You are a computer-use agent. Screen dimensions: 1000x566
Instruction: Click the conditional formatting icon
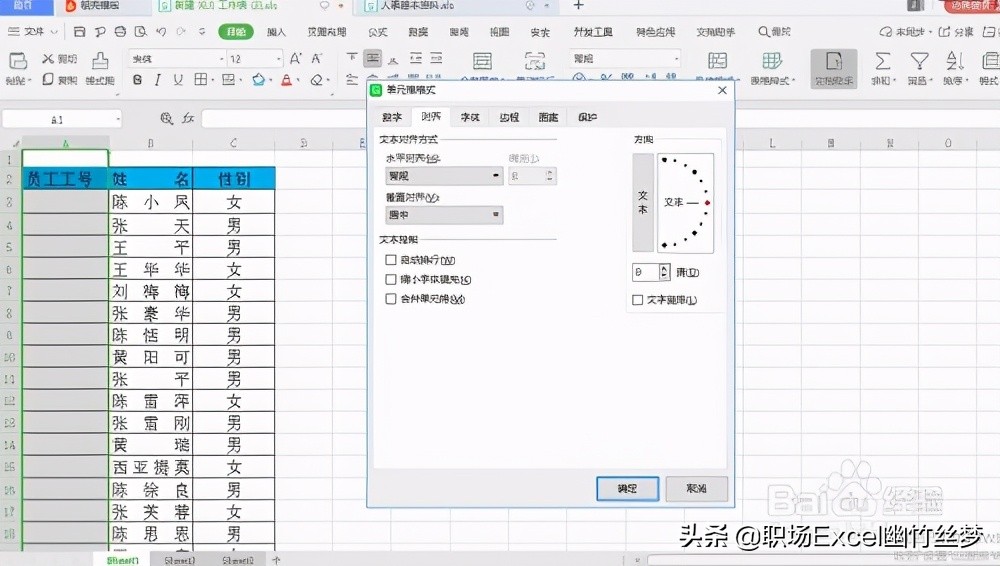pyautogui.click(x=717, y=61)
